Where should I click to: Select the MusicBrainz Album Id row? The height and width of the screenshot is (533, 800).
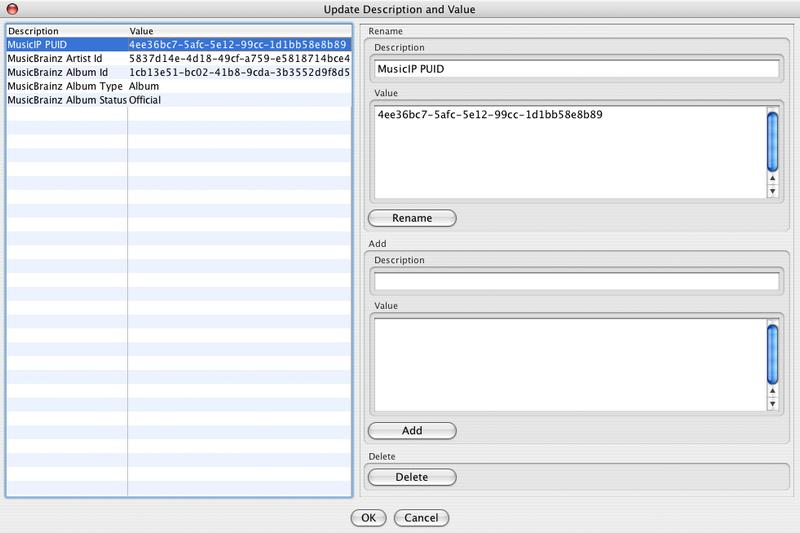click(x=179, y=72)
